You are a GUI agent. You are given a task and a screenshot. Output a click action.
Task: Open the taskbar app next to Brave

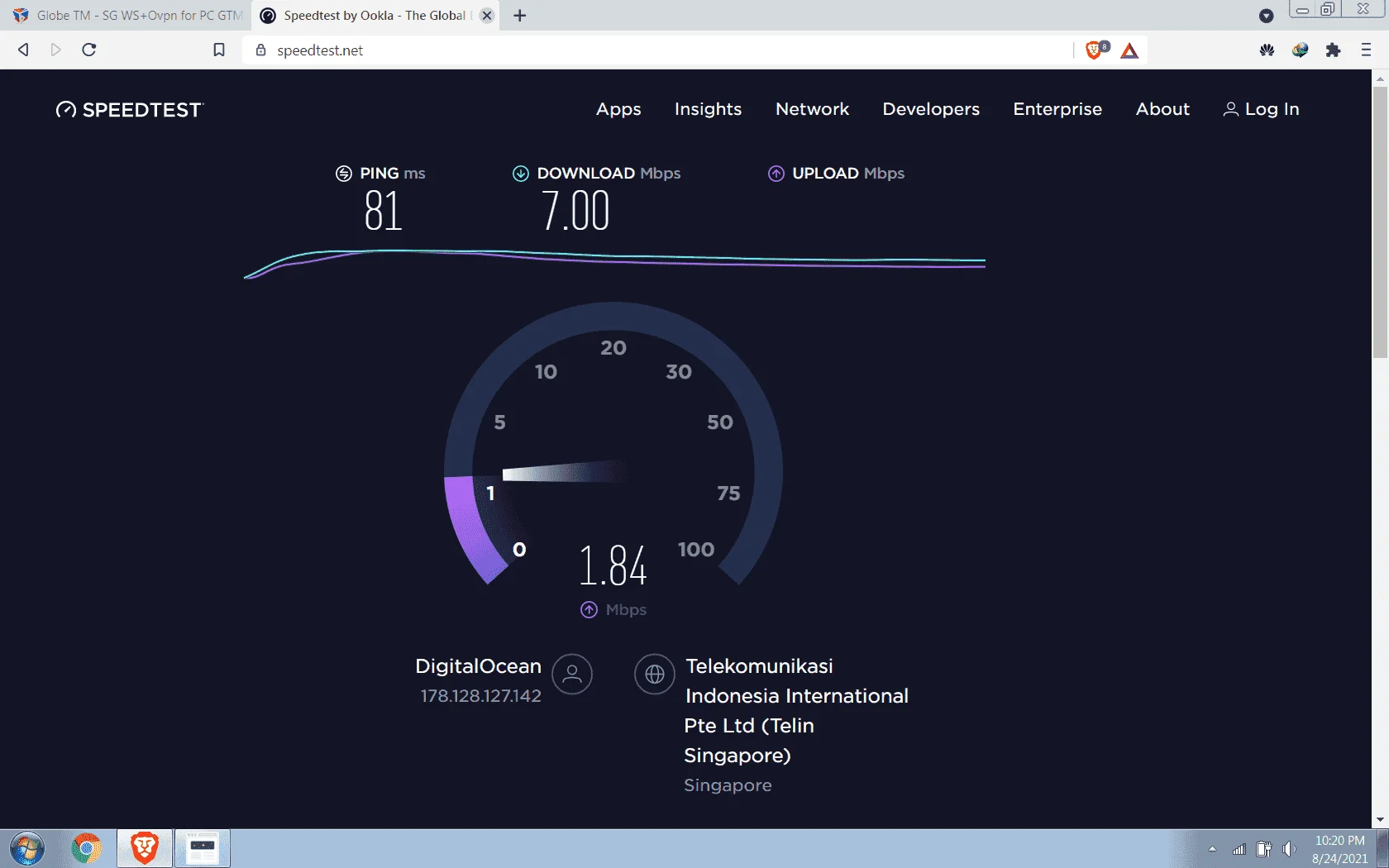203,849
